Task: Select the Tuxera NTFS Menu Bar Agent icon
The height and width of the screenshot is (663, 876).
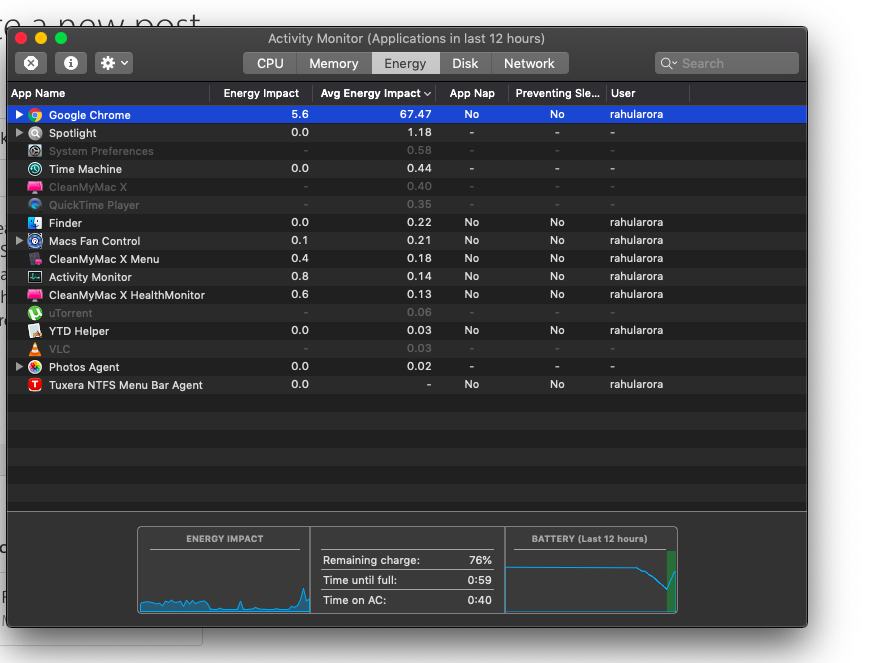Action: (35, 385)
